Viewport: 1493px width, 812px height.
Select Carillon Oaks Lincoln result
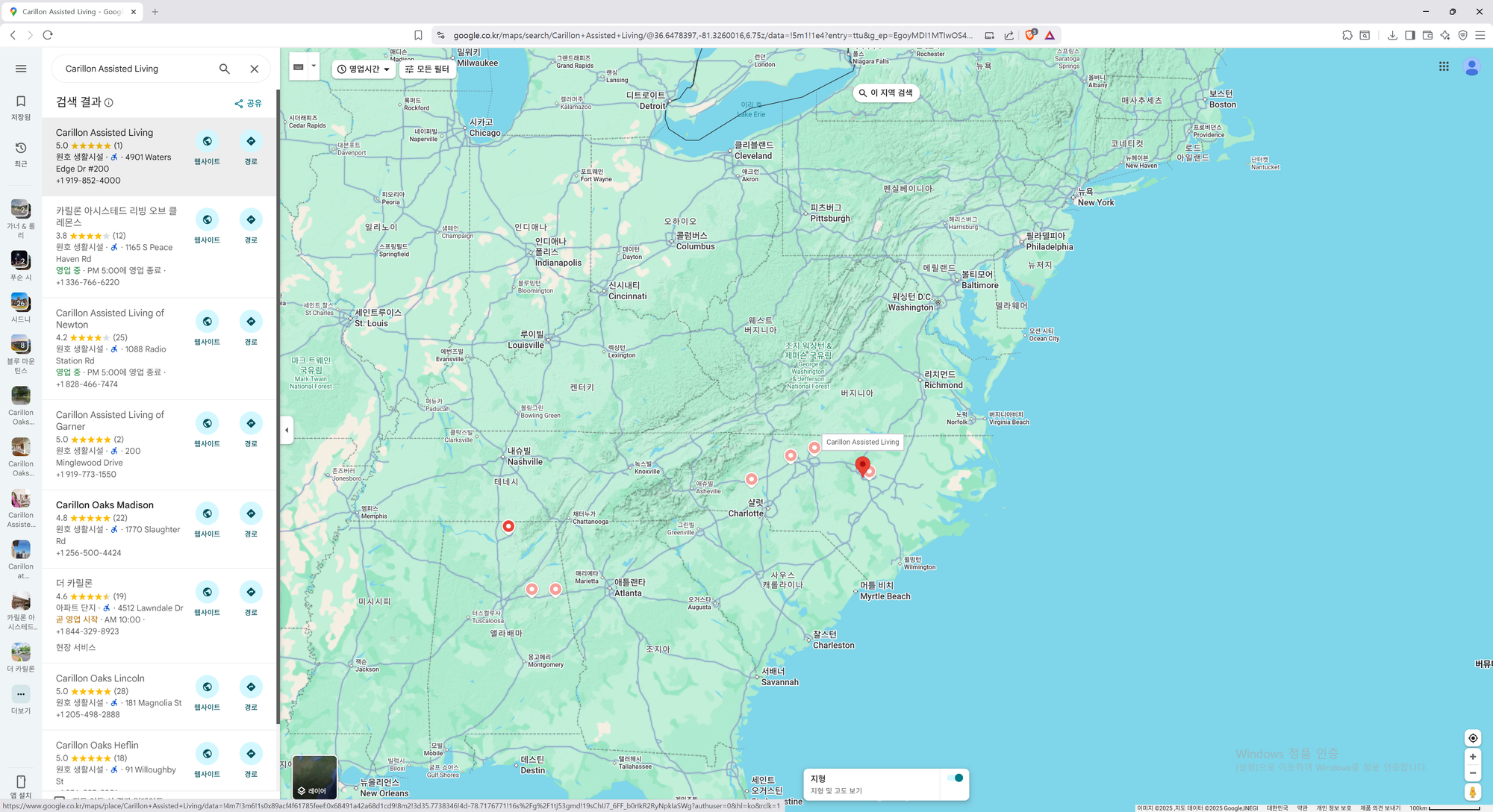100,678
